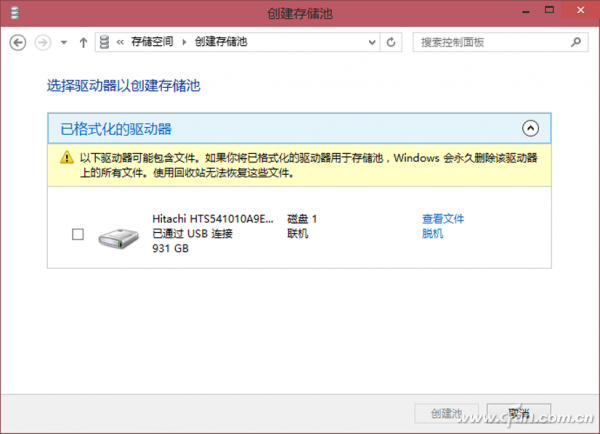This screenshot has height=434, width=600.
Task: Click the search magnifier icon
Action: click(576, 42)
